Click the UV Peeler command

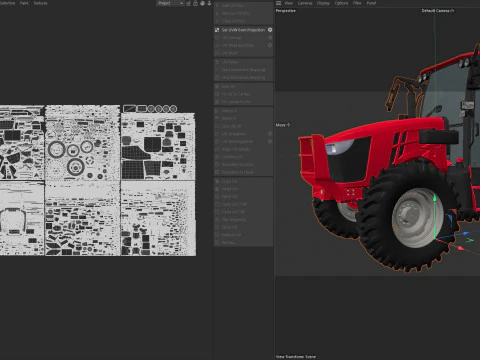pos(230,62)
